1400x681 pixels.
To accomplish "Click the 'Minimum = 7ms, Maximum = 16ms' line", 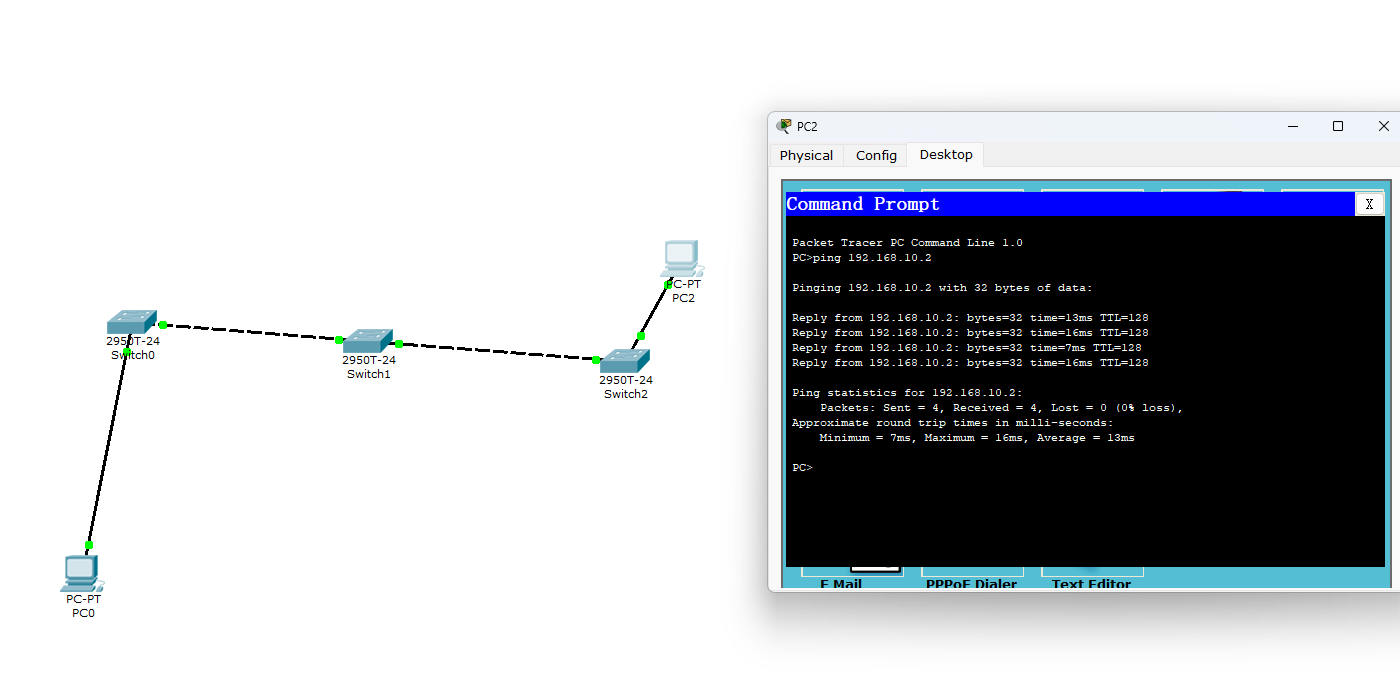I will [x=977, y=438].
